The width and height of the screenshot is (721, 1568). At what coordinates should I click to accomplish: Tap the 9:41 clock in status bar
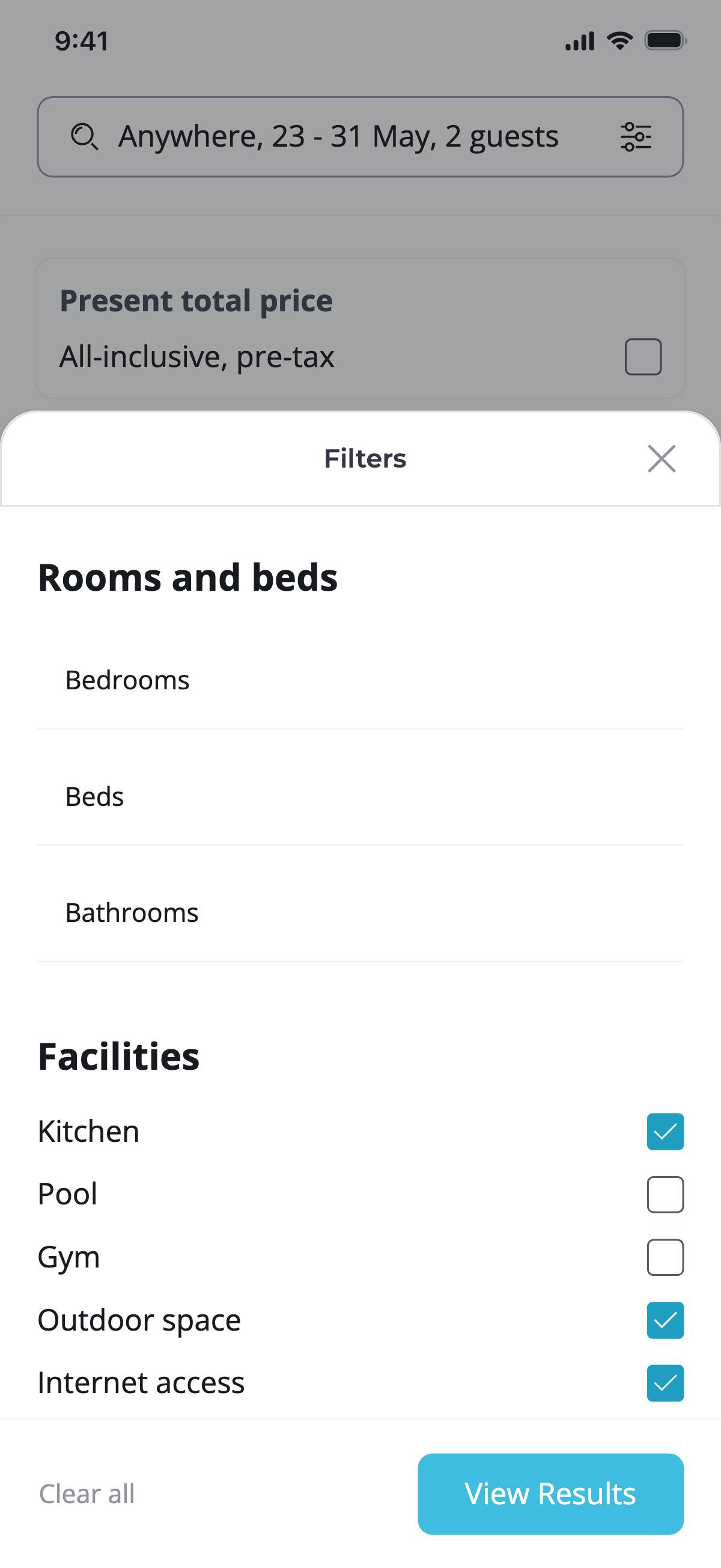[82, 41]
